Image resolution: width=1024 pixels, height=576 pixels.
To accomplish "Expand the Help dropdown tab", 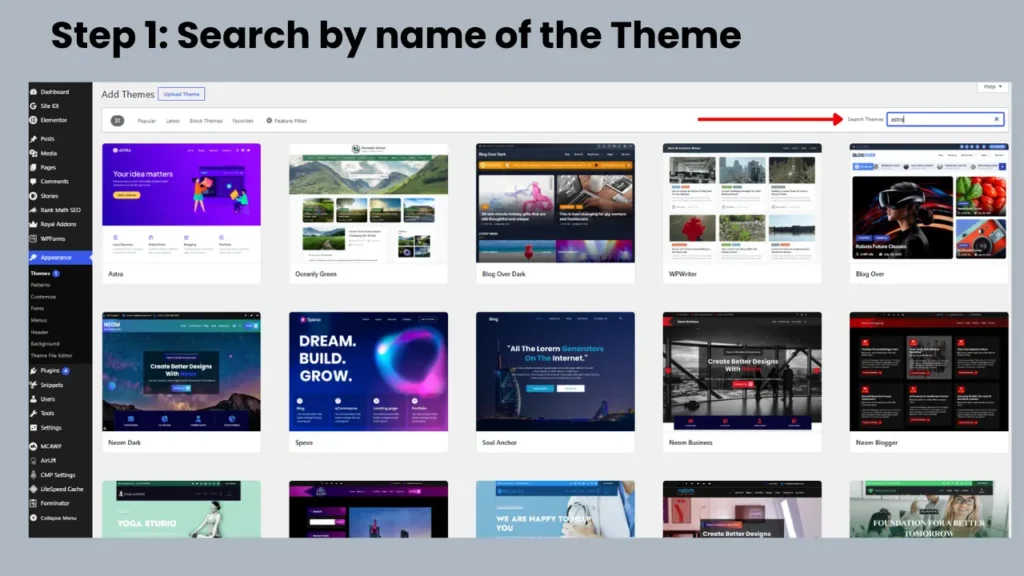I will pos(993,86).
